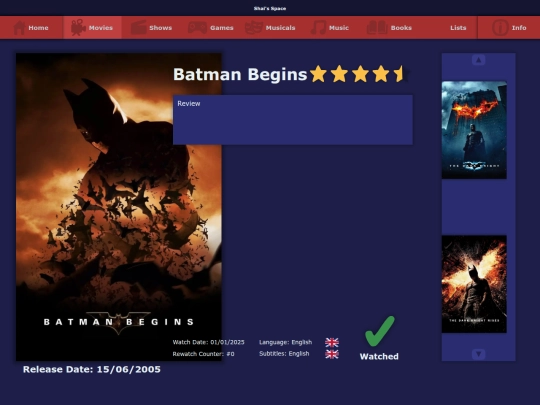Click the up arrow on the related movies list
Viewport: 540px width, 405px height.
pyautogui.click(x=478, y=60)
